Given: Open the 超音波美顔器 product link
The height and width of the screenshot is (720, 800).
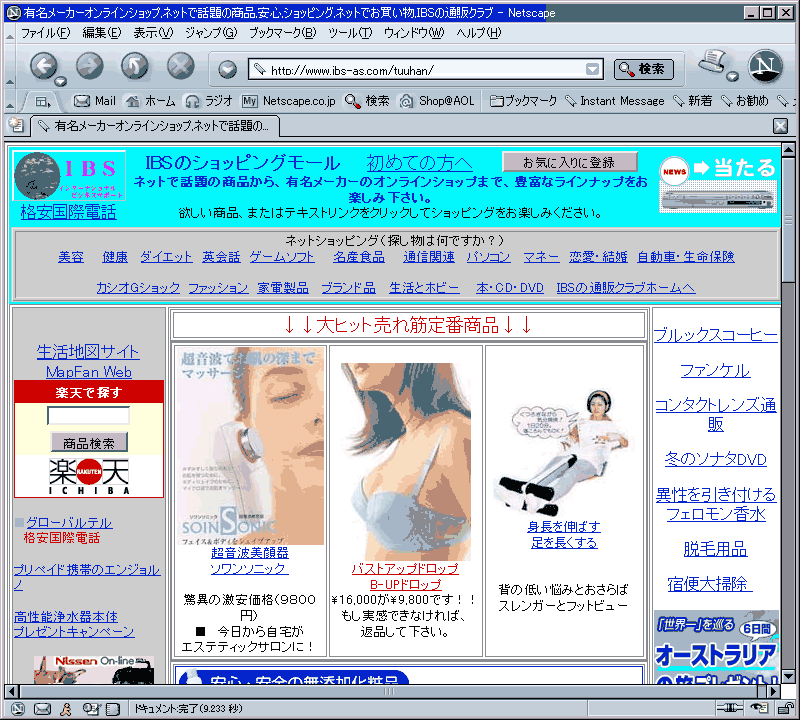Looking at the screenshot, I should [249, 553].
